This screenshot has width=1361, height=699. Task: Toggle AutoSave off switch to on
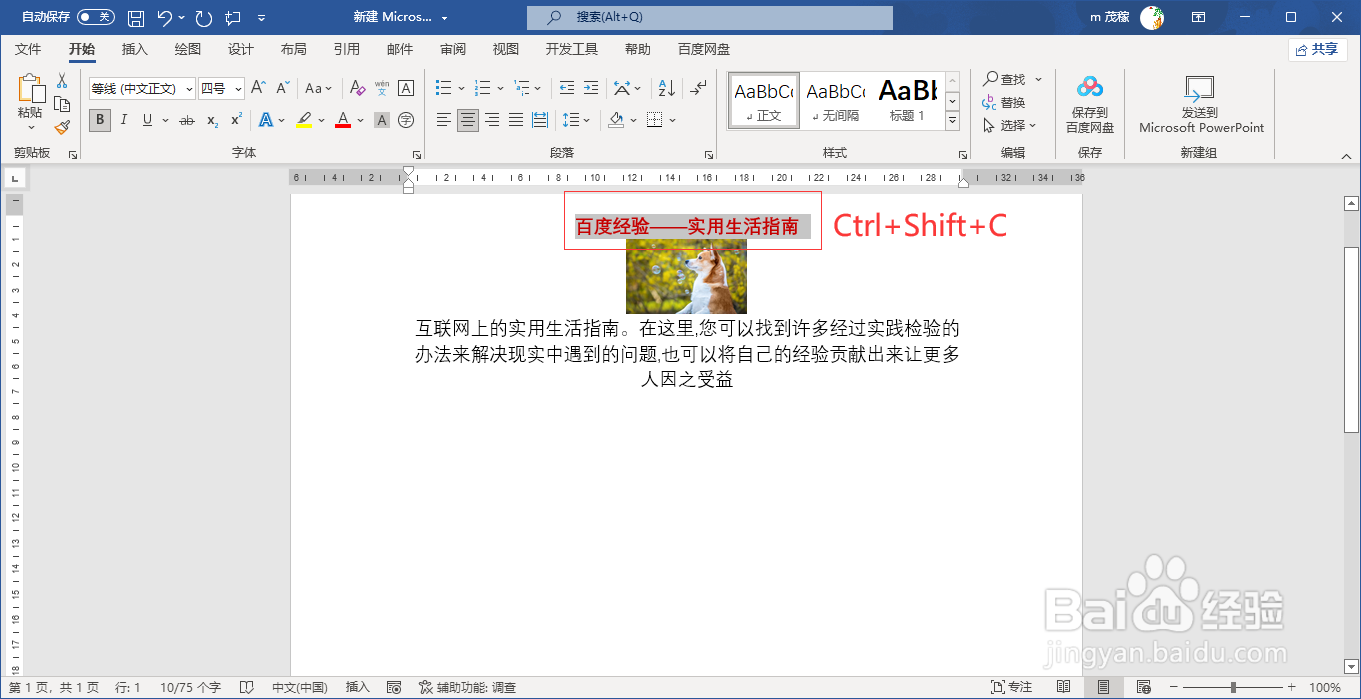[97, 16]
